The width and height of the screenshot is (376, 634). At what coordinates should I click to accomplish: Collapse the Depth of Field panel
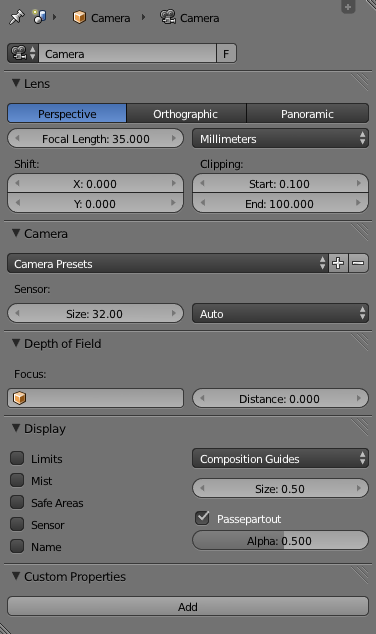pos(16,343)
